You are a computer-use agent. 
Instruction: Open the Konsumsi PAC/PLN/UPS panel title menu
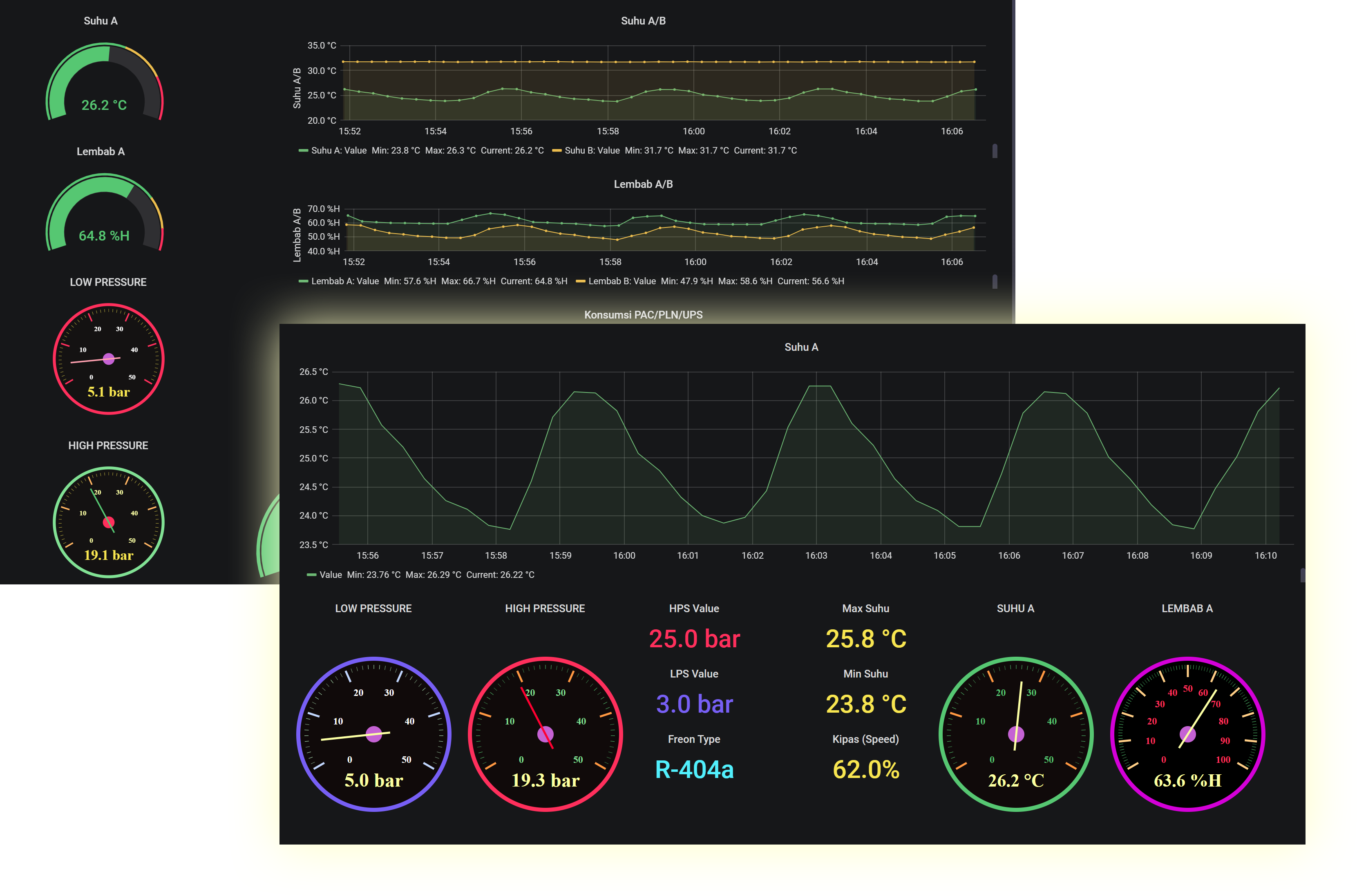pos(643,315)
